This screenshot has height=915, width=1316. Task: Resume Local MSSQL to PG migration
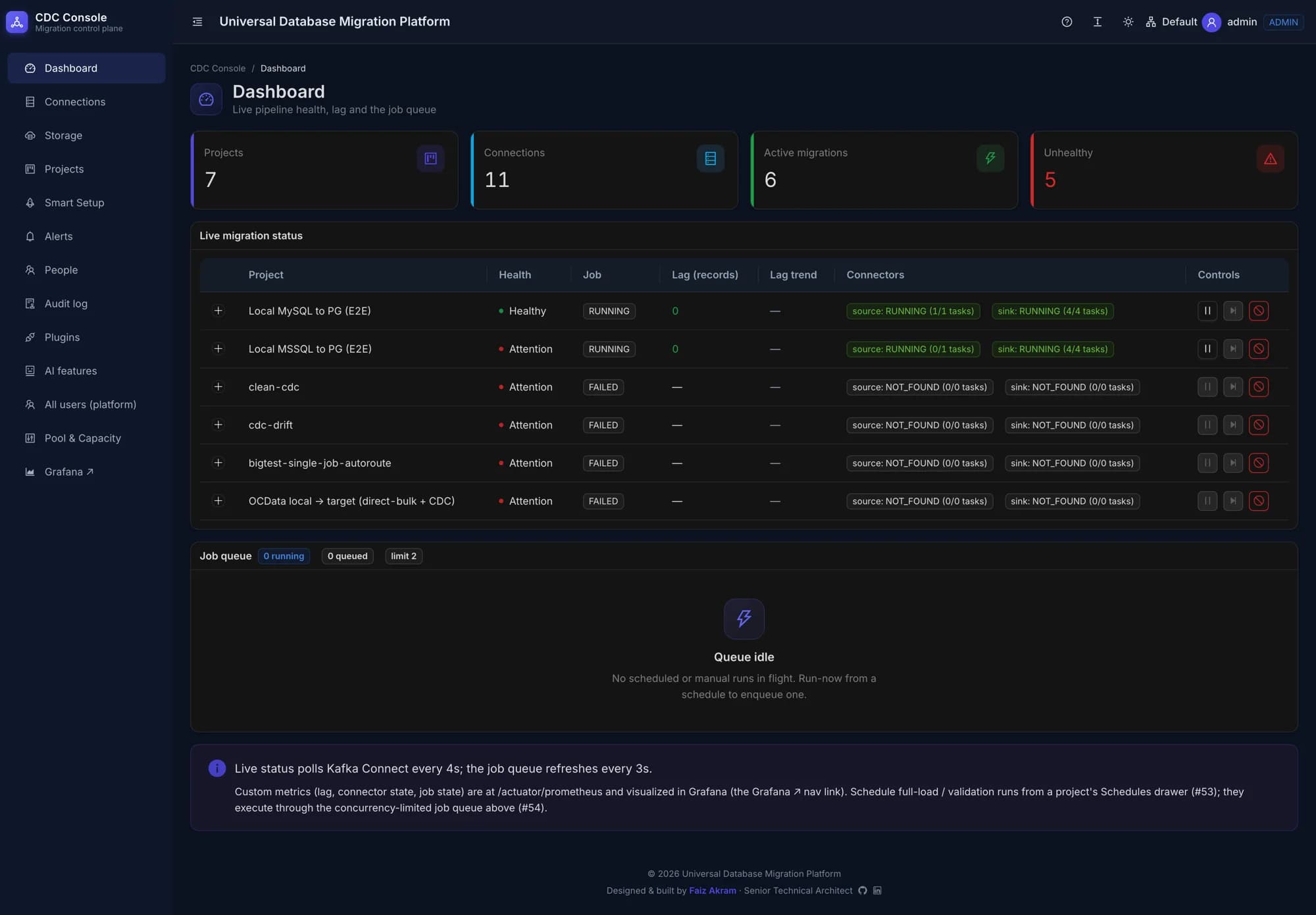tap(1233, 349)
